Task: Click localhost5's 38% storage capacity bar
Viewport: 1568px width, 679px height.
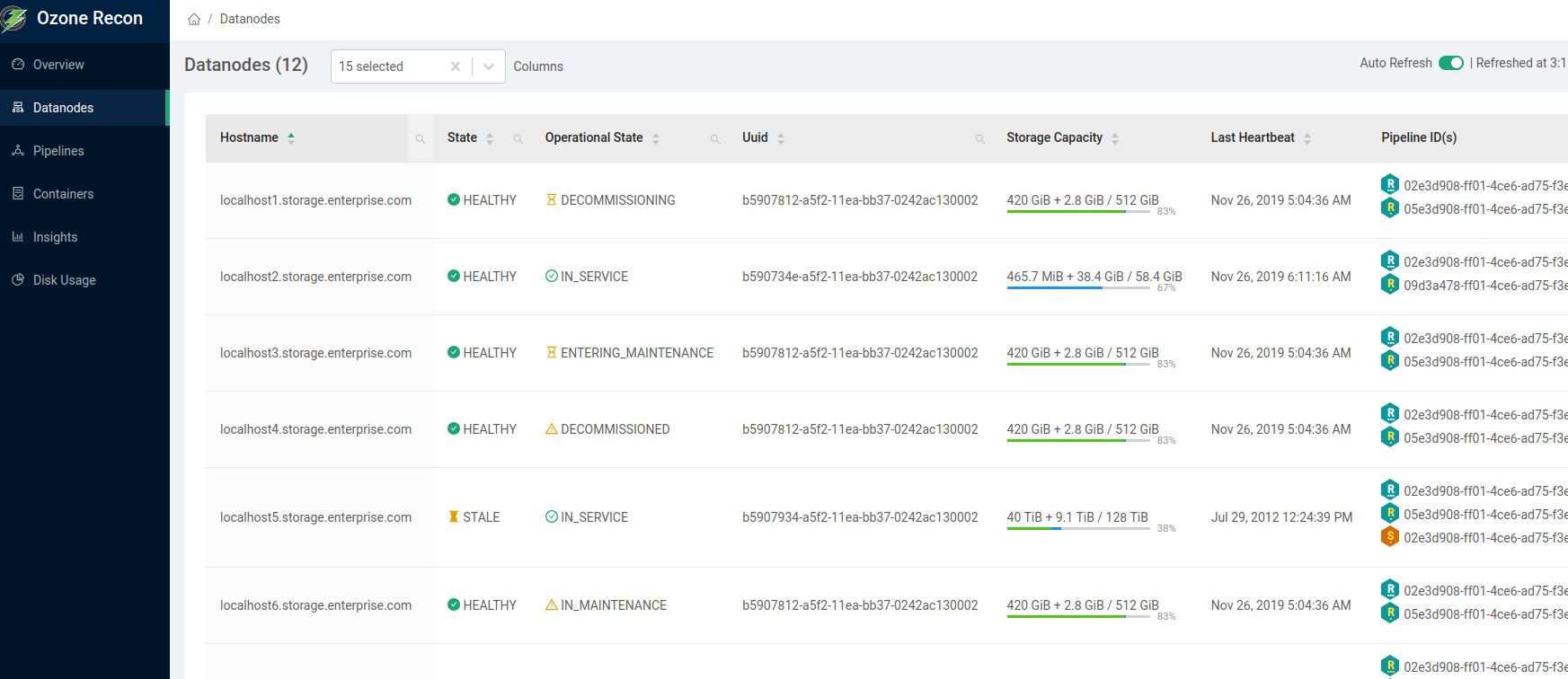Action: (x=1078, y=530)
